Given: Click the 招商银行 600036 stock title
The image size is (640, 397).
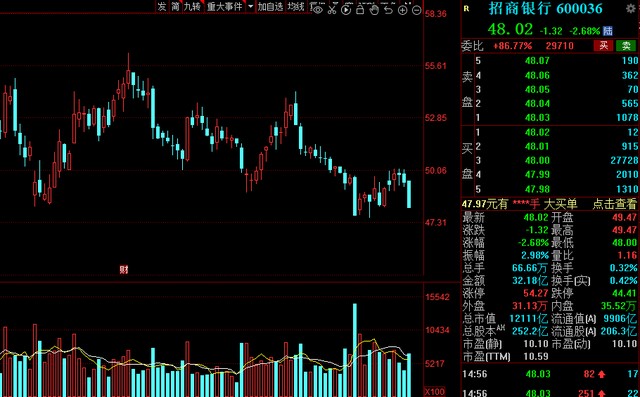Looking at the screenshot, I should (x=545, y=8).
